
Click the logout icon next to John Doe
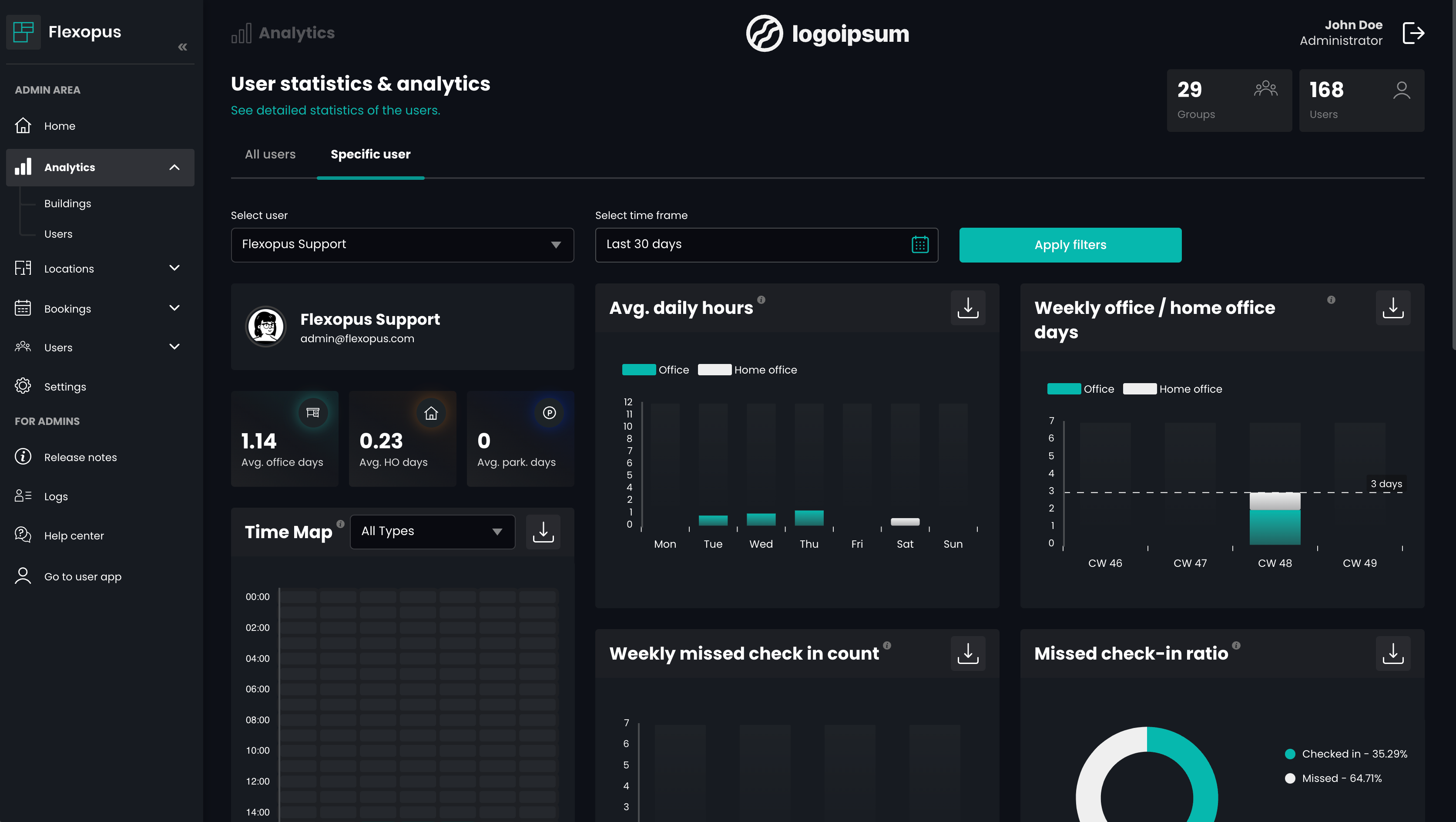(x=1413, y=33)
